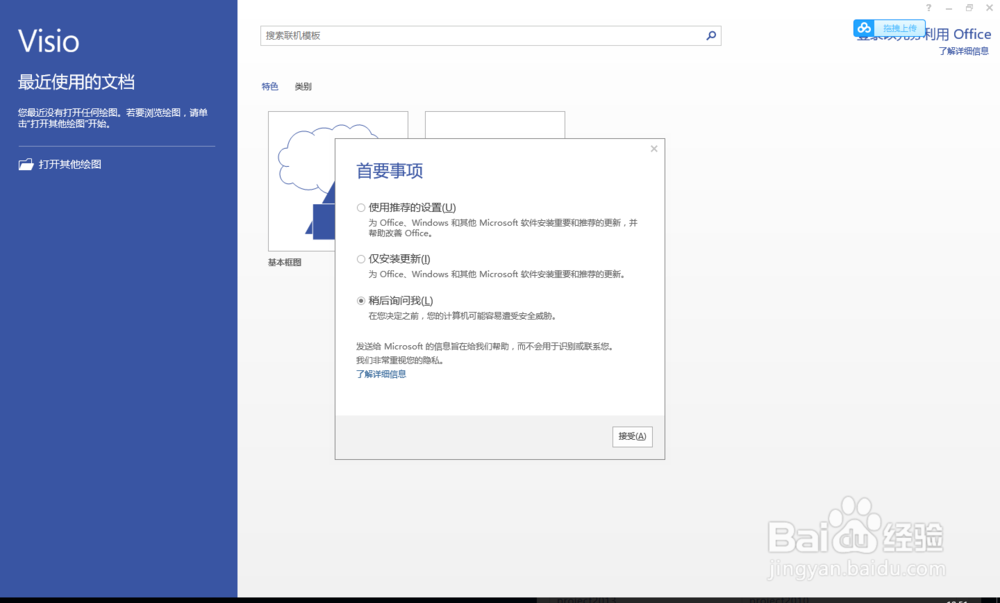Click the search magnifier icon in the template box
The height and width of the screenshot is (603, 1000).
(x=711, y=36)
